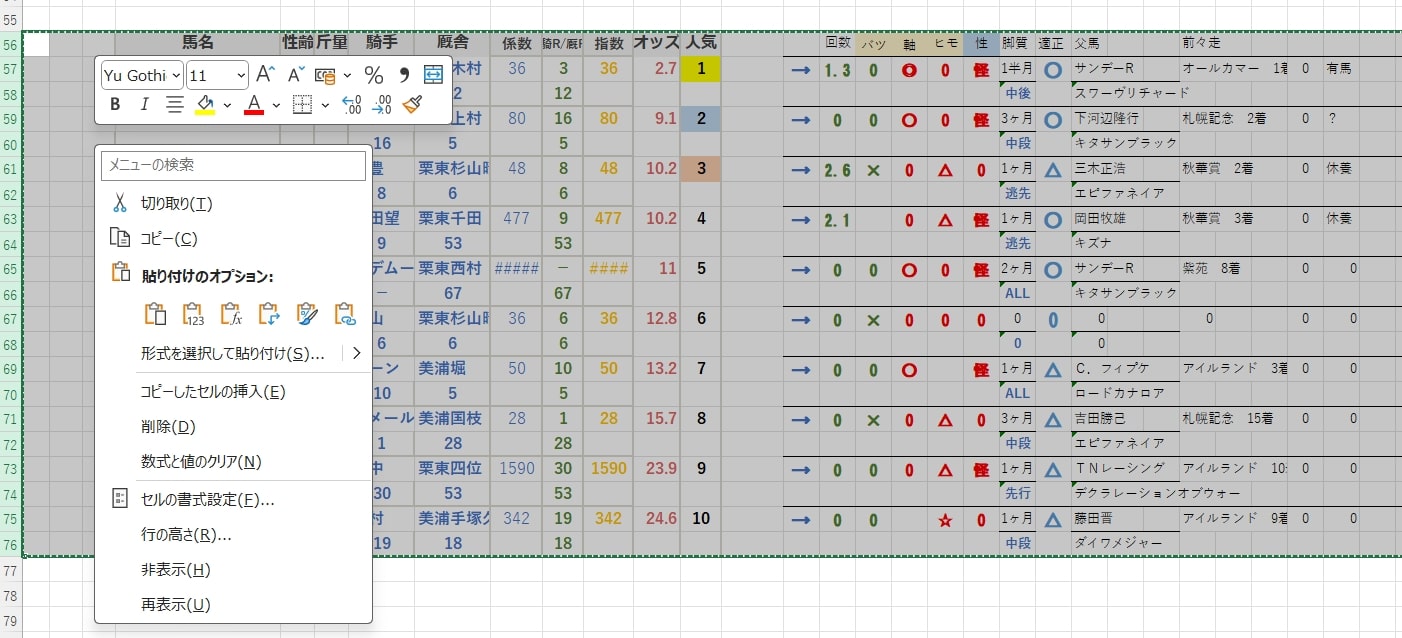This screenshot has height=638, width=1402.
Task: Select the Decrease Font Size icon
Action: pyautogui.click(x=296, y=73)
